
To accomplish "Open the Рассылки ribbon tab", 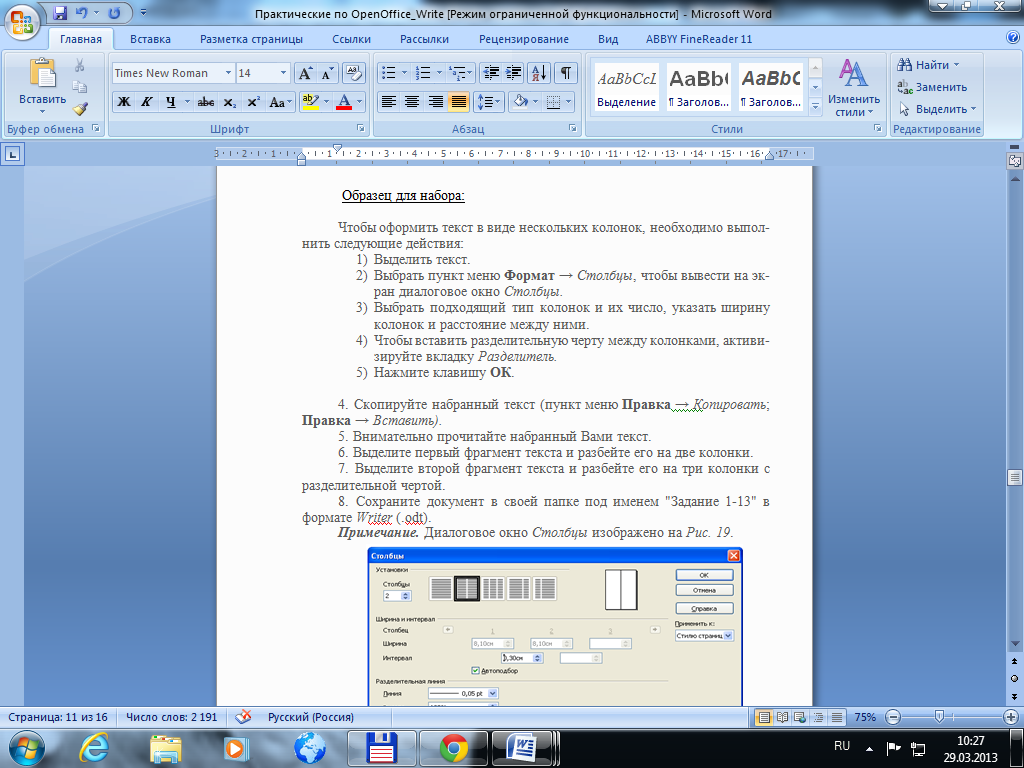I will [x=424, y=39].
